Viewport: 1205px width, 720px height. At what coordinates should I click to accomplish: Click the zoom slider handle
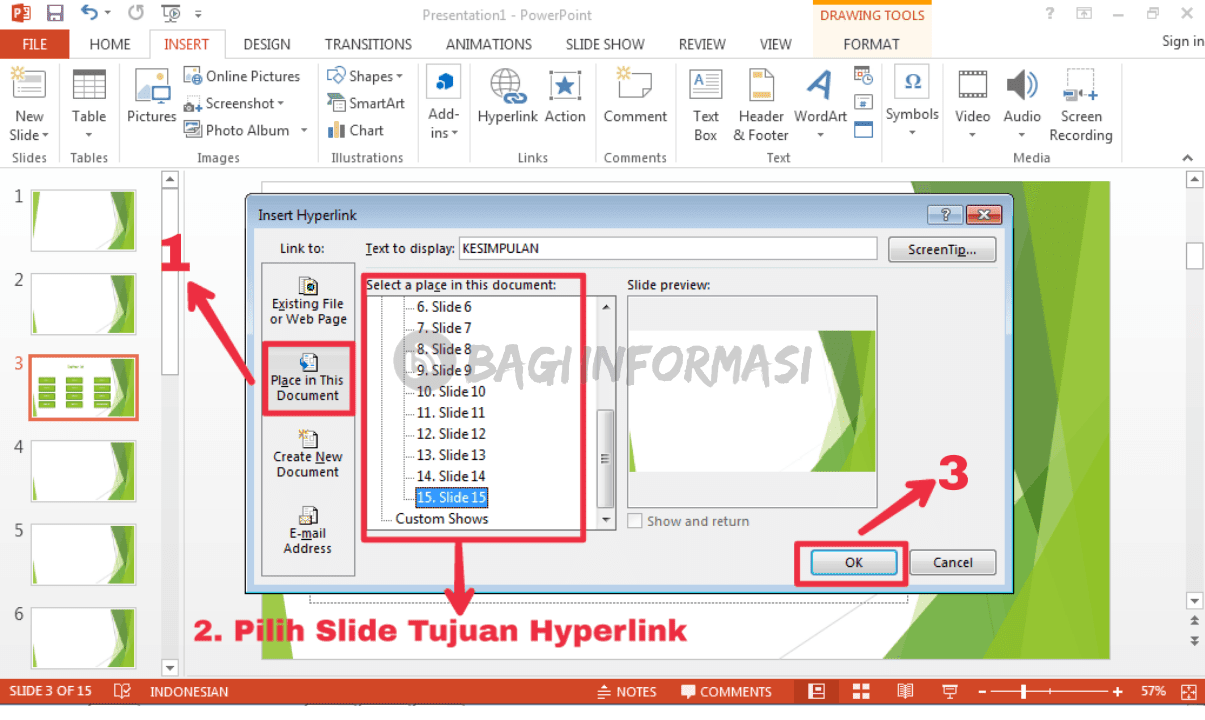tap(1022, 691)
